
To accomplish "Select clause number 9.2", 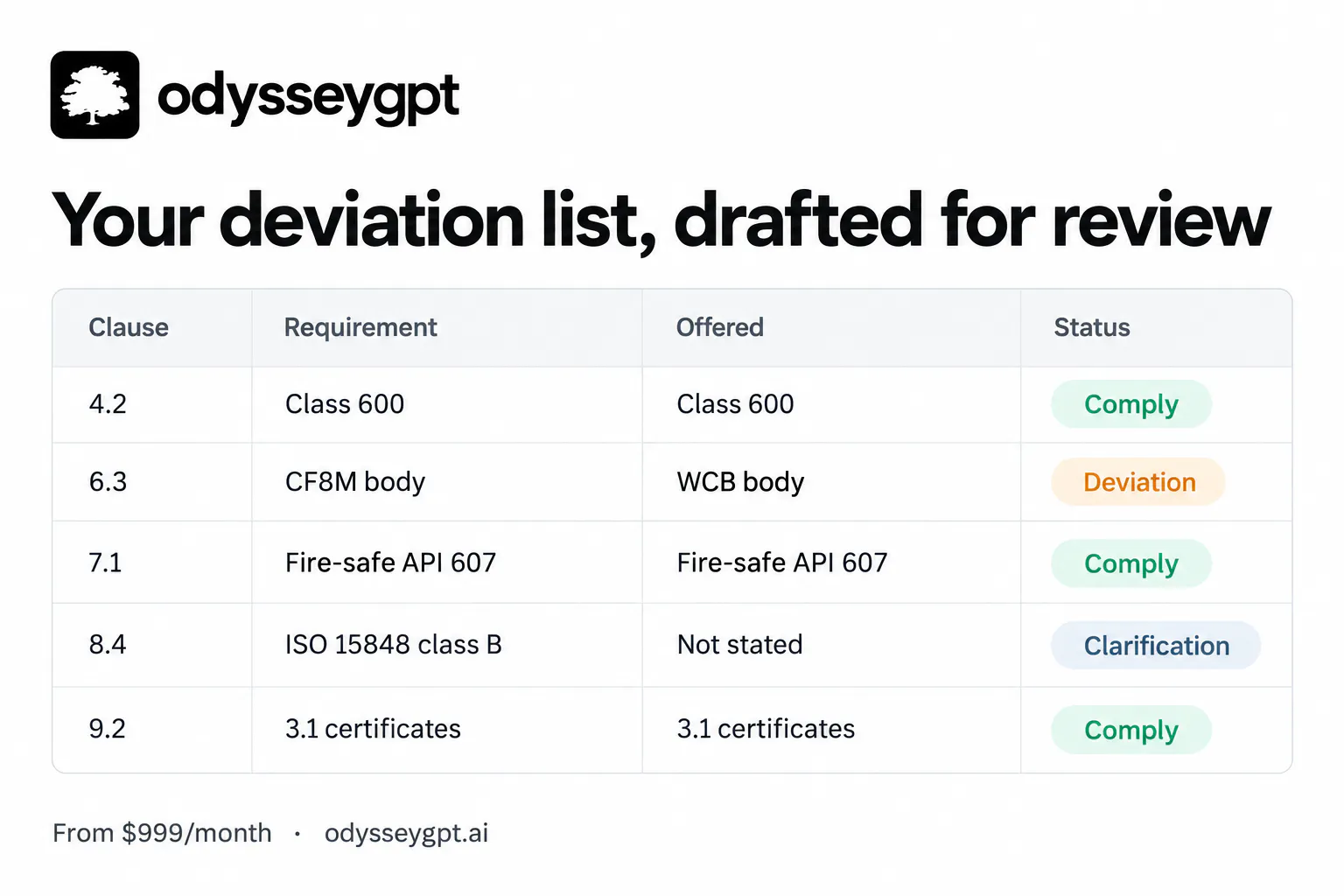I will (x=108, y=729).
